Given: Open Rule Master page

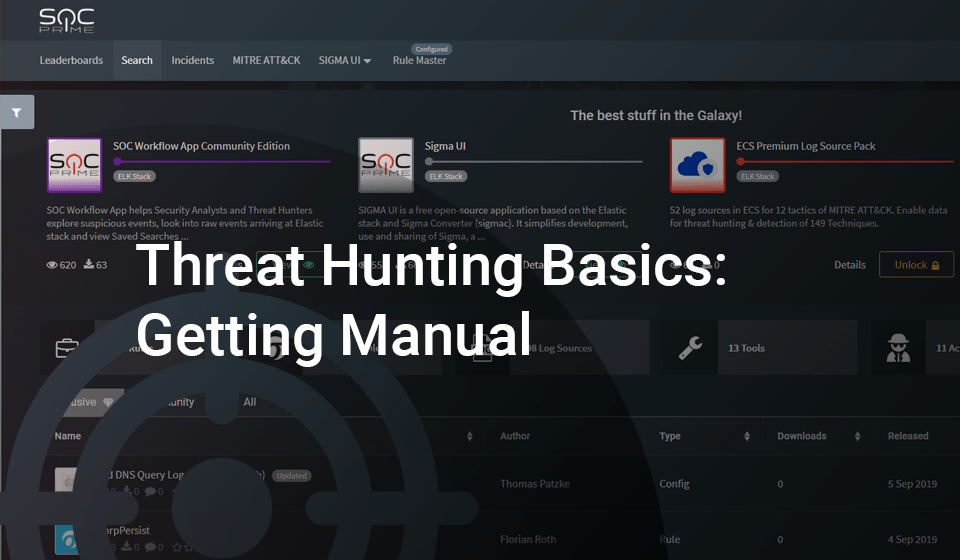Looking at the screenshot, I should (419, 60).
